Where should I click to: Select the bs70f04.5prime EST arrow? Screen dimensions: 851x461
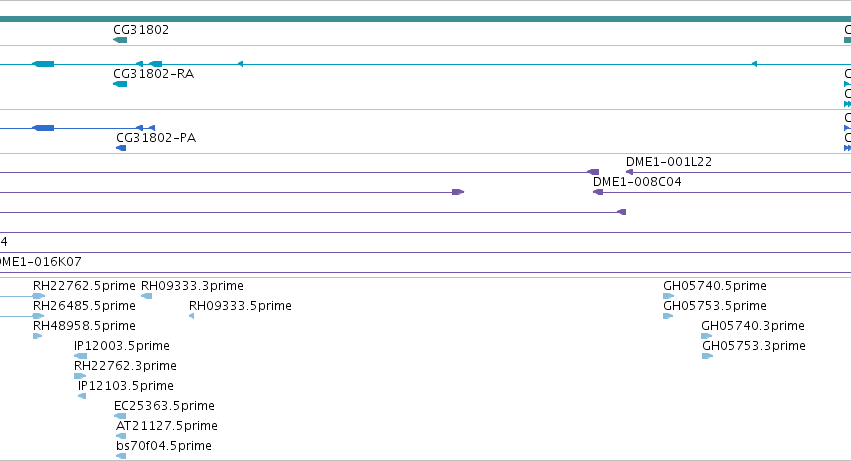[121, 456]
